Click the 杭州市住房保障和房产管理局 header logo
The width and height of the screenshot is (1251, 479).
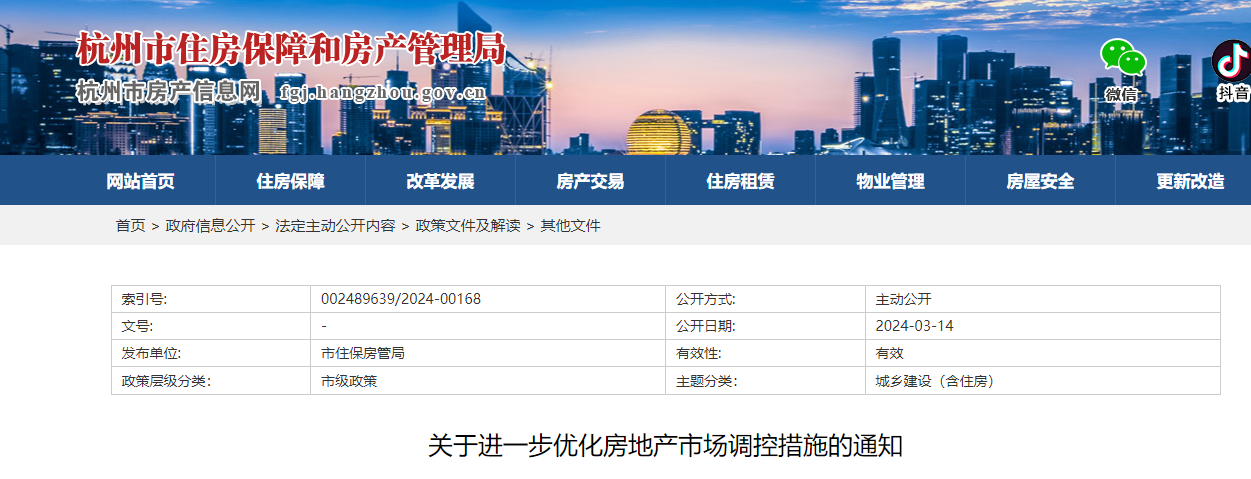click(x=291, y=49)
